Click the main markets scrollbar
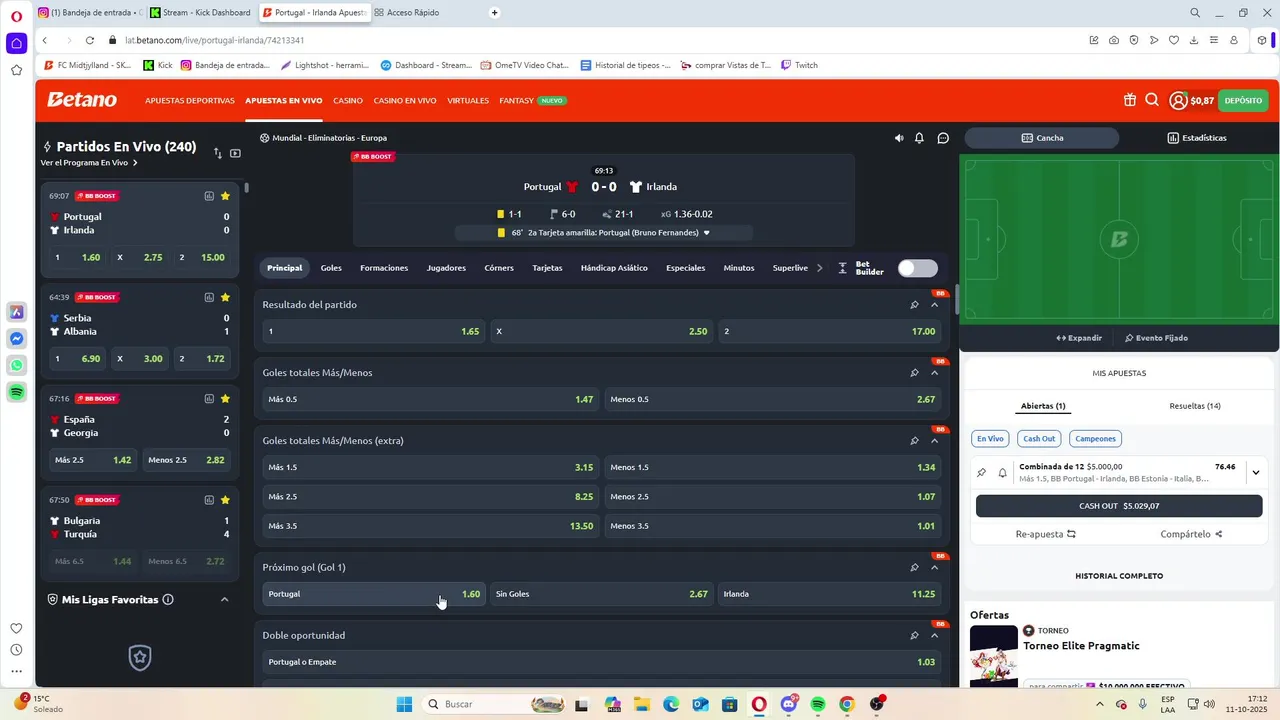The width and height of the screenshot is (1280, 720). (x=956, y=298)
